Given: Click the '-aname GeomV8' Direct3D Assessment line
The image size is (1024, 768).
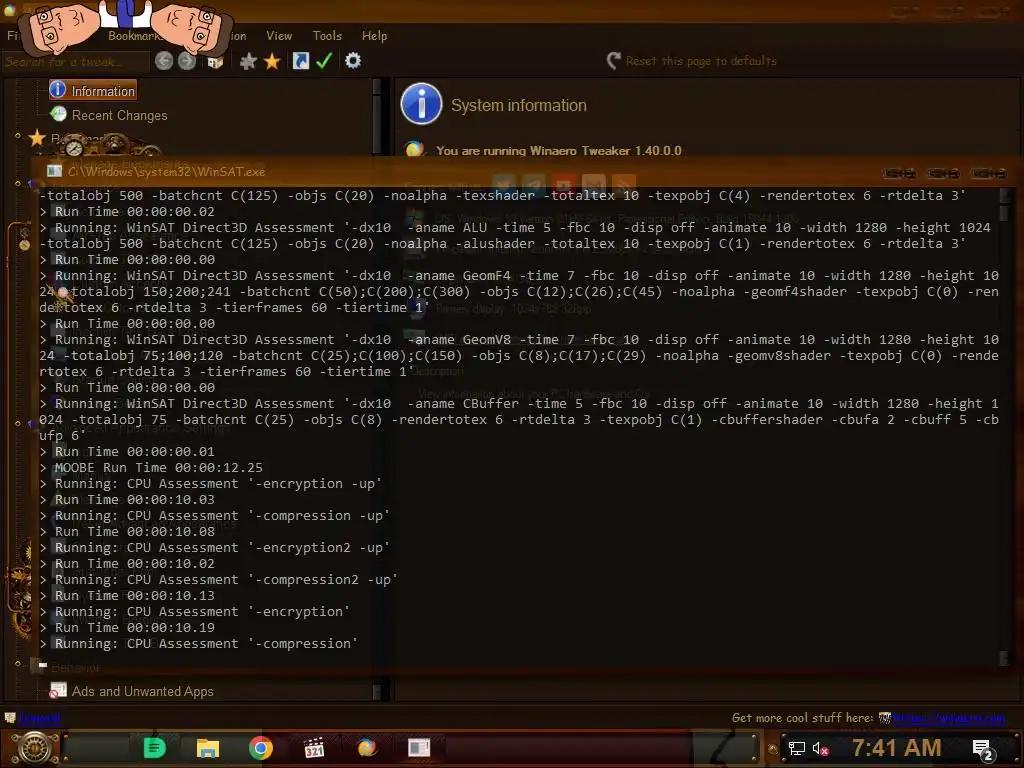Looking at the screenshot, I should 519,356.
